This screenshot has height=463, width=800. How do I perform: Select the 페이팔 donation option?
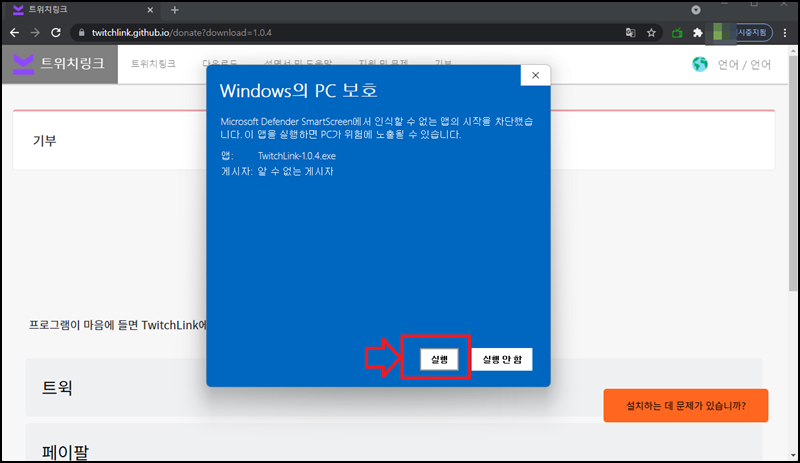(x=394, y=443)
